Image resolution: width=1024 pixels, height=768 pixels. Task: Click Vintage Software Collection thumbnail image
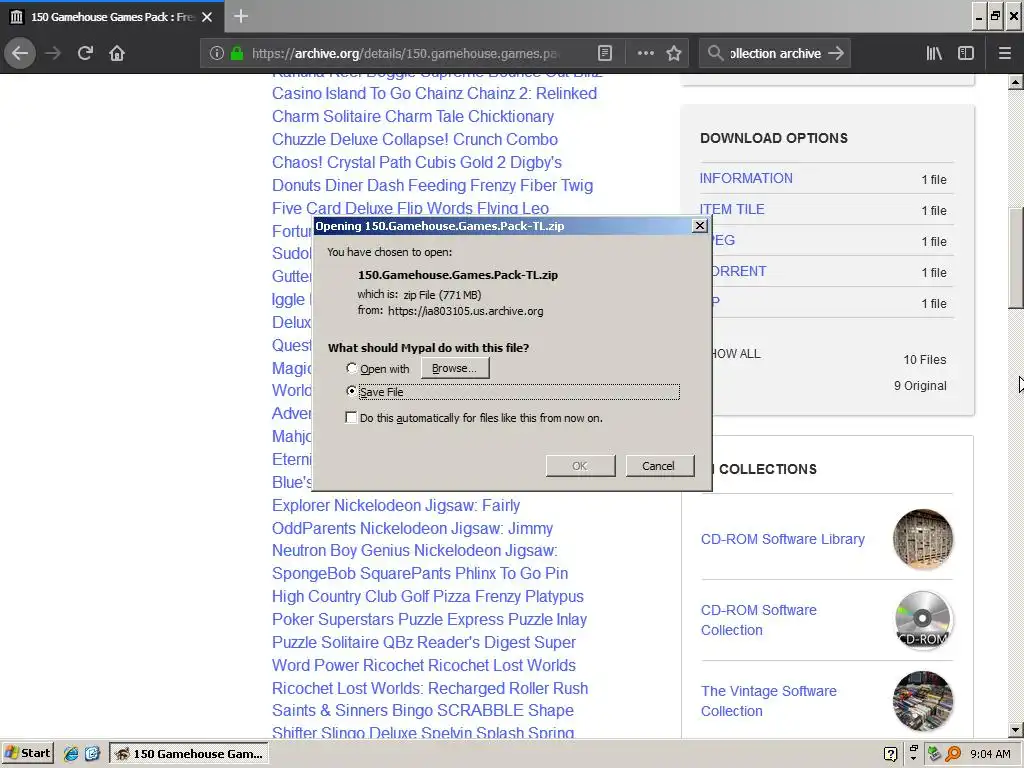[922, 701]
